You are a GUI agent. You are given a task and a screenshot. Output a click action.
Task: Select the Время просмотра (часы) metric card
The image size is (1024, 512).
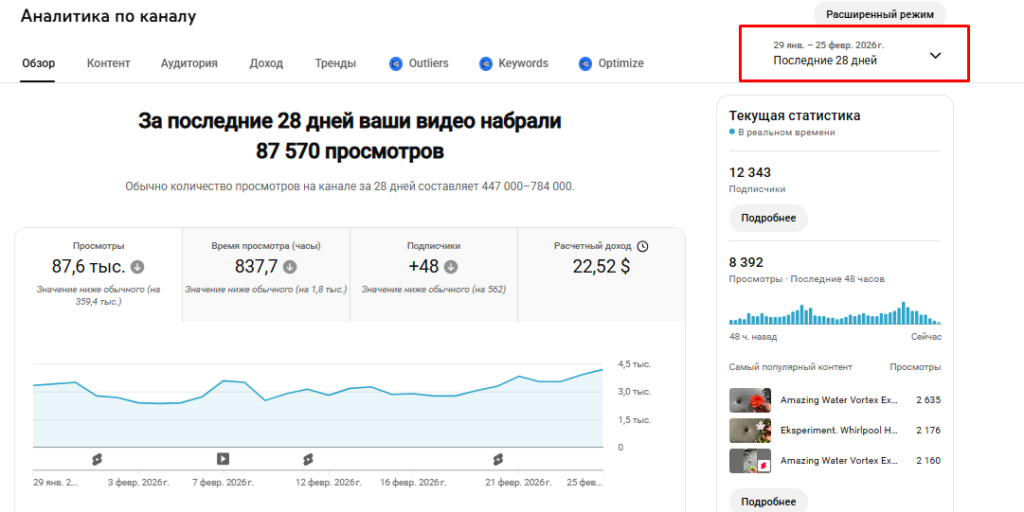tap(266, 274)
